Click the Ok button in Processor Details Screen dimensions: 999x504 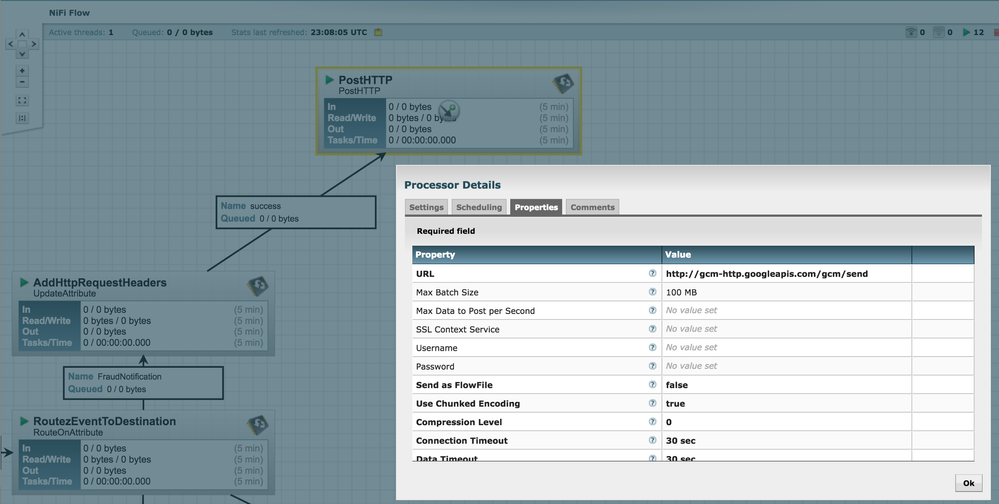(968, 483)
